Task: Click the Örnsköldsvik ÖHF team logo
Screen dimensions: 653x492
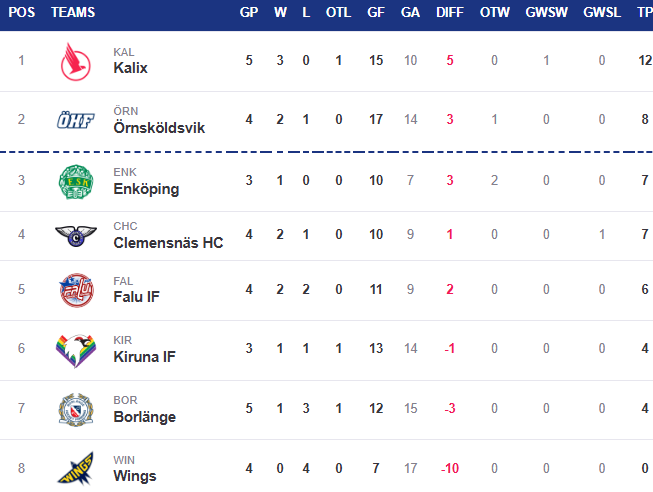Action: [76, 120]
